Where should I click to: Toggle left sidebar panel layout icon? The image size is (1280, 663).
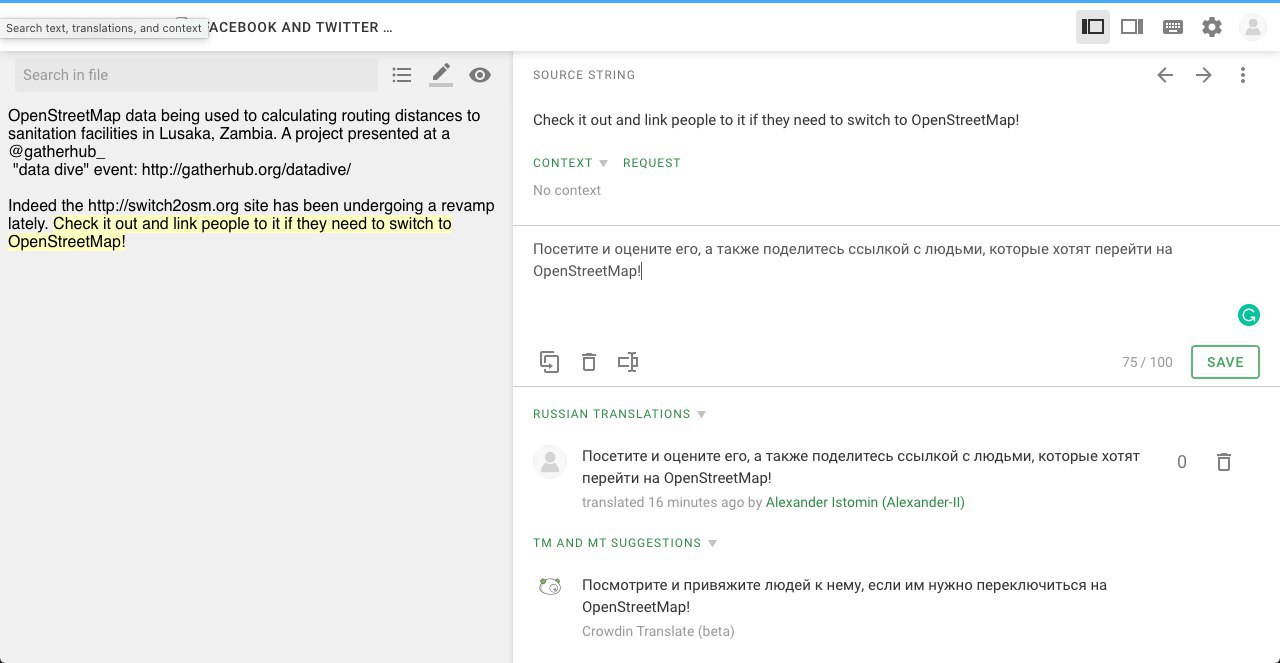tap(1093, 27)
